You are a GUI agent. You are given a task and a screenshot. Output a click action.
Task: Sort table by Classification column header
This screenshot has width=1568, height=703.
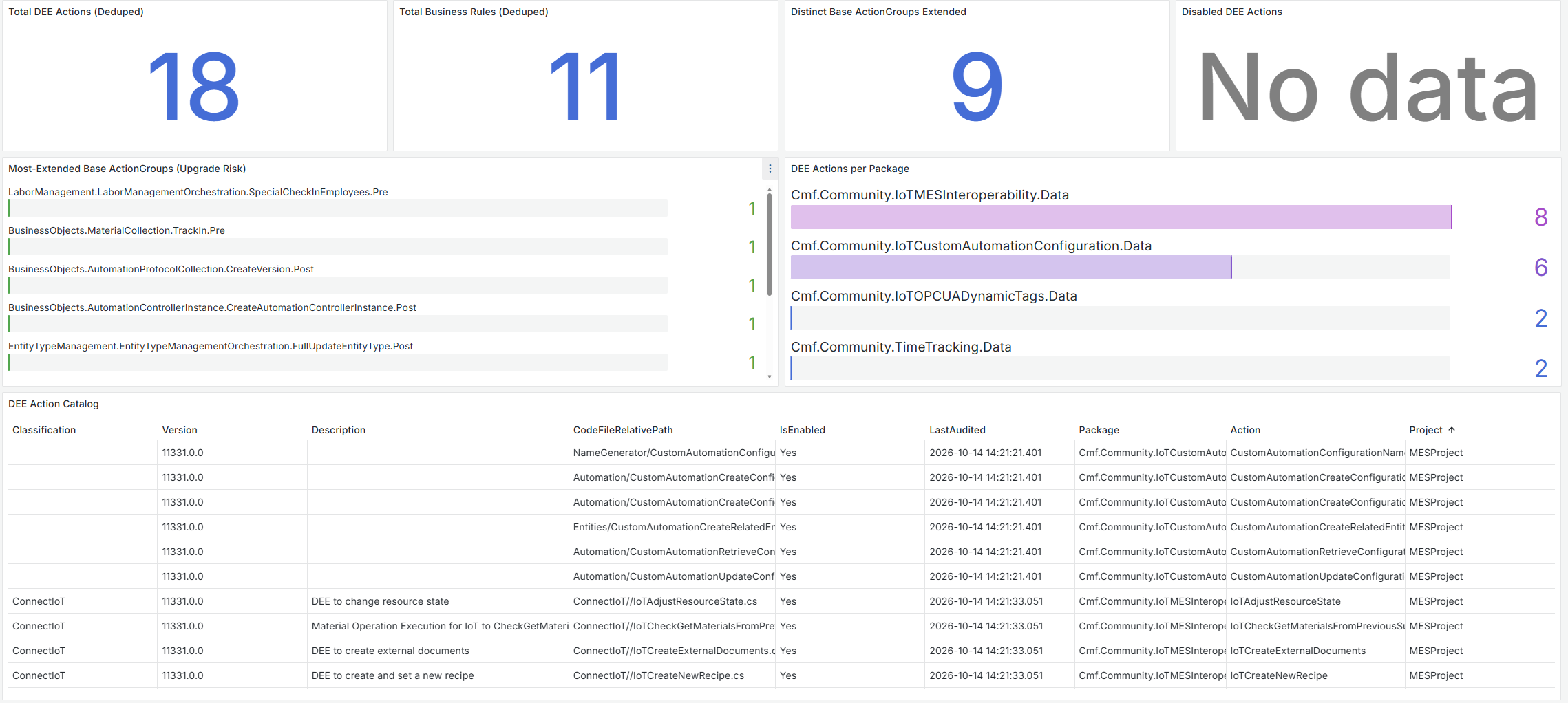44,430
